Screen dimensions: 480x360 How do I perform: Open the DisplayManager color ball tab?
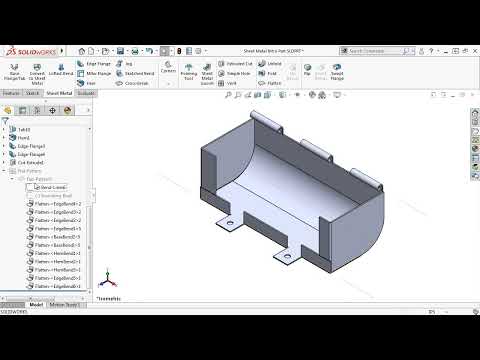(68, 110)
